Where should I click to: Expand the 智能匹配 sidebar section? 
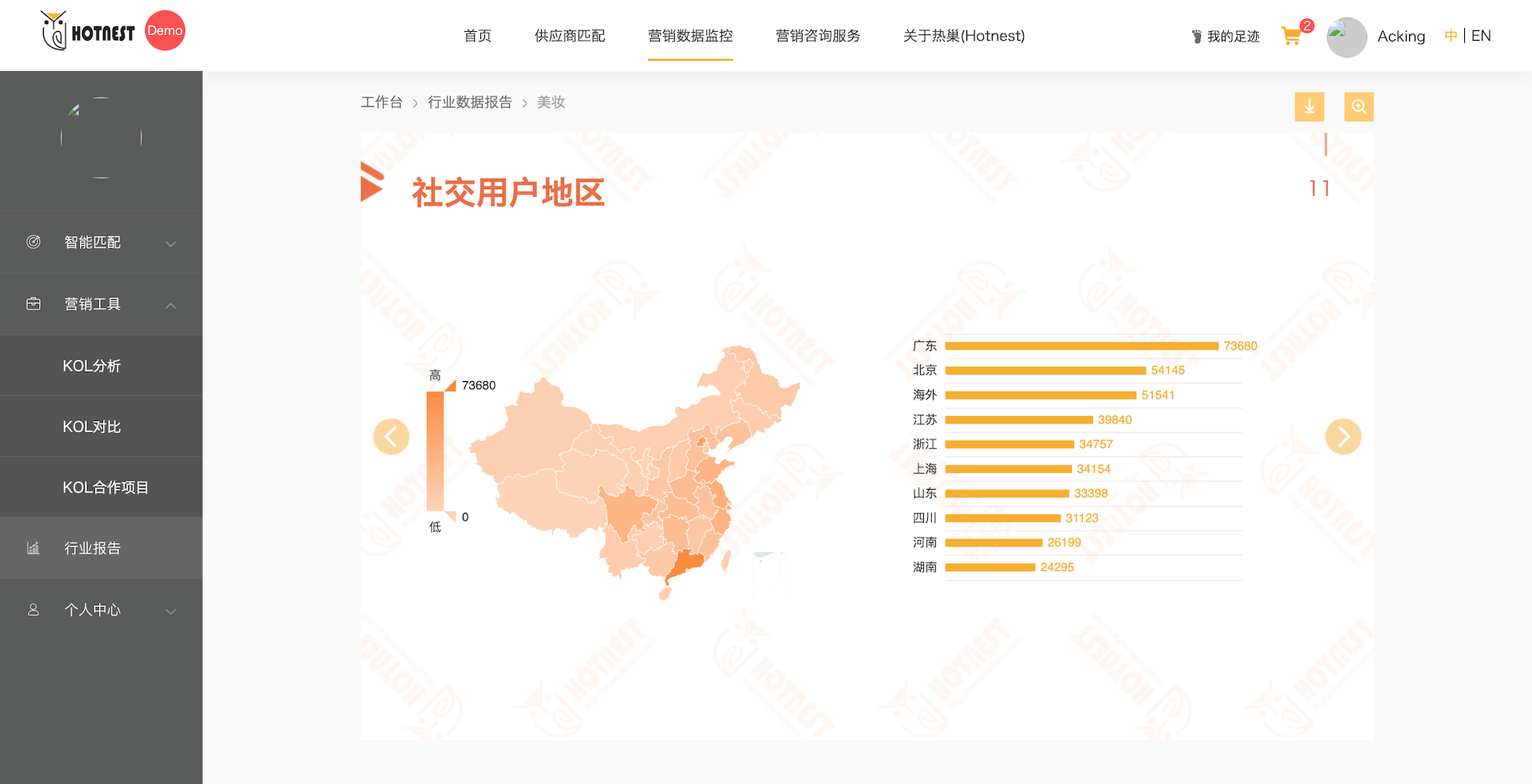point(170,243)
